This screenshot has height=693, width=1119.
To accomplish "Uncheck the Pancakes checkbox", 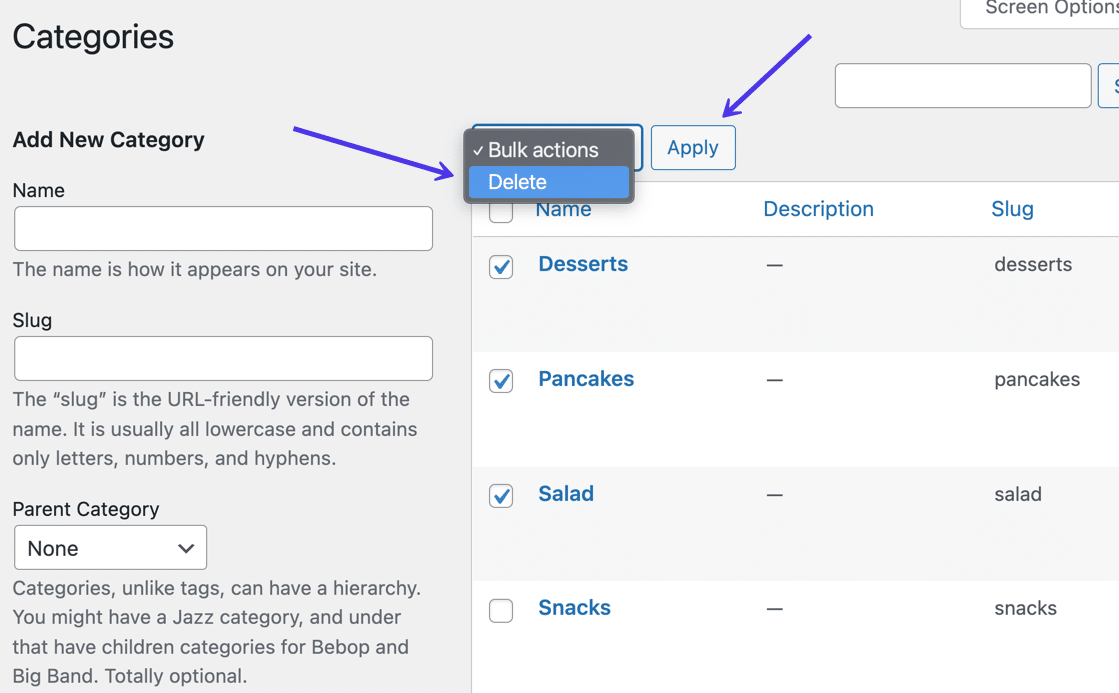I will click(x=501, y=382).
